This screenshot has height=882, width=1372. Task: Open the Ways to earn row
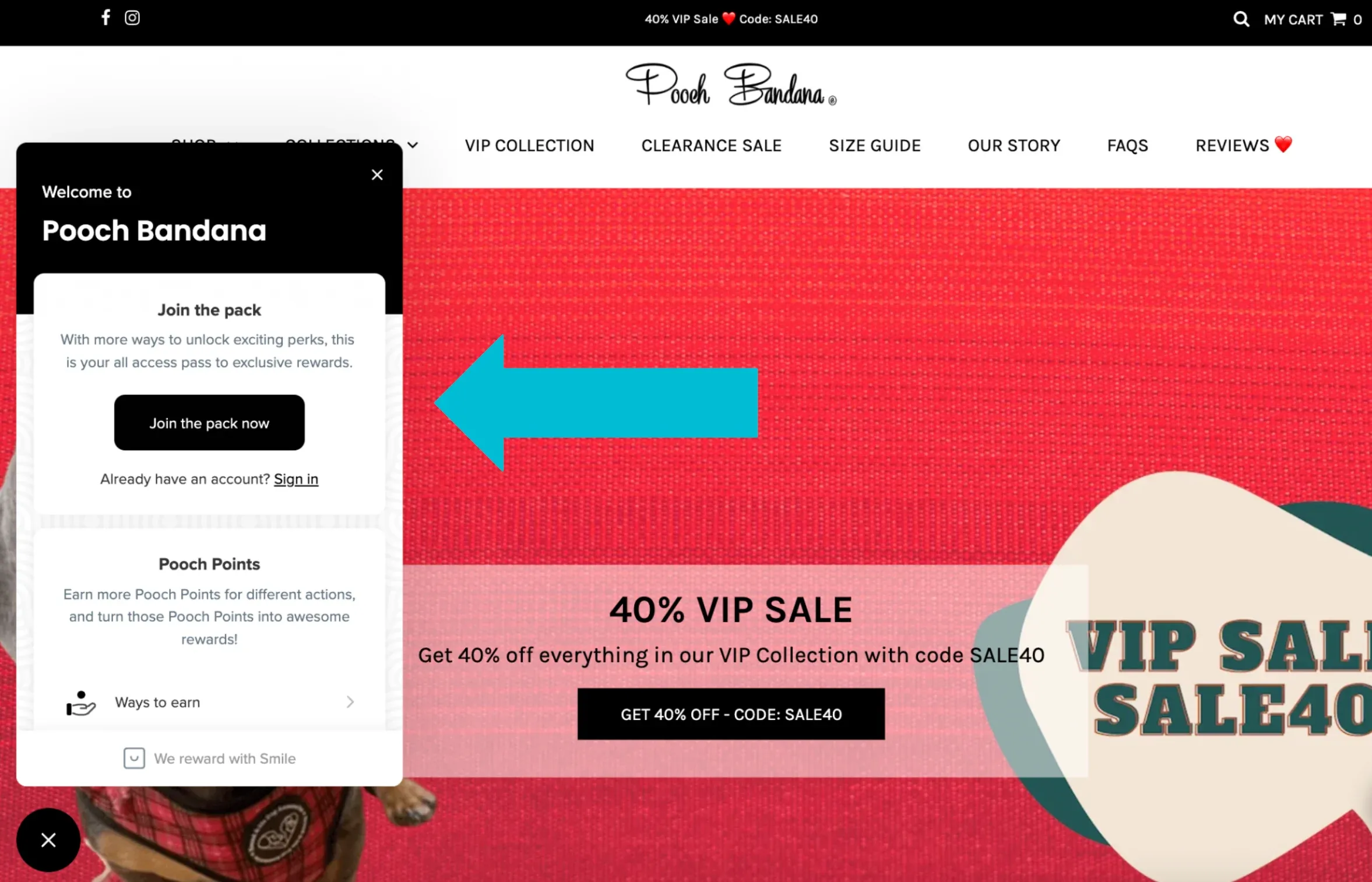[x=209, y=702]
